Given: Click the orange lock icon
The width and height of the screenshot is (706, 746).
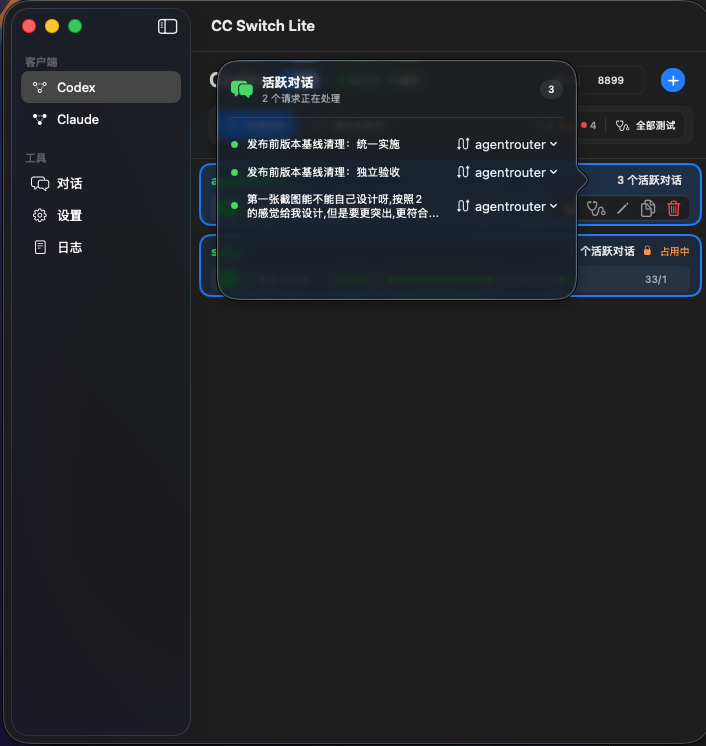Looking at the screenshot, I should click(x=647, y=251).
